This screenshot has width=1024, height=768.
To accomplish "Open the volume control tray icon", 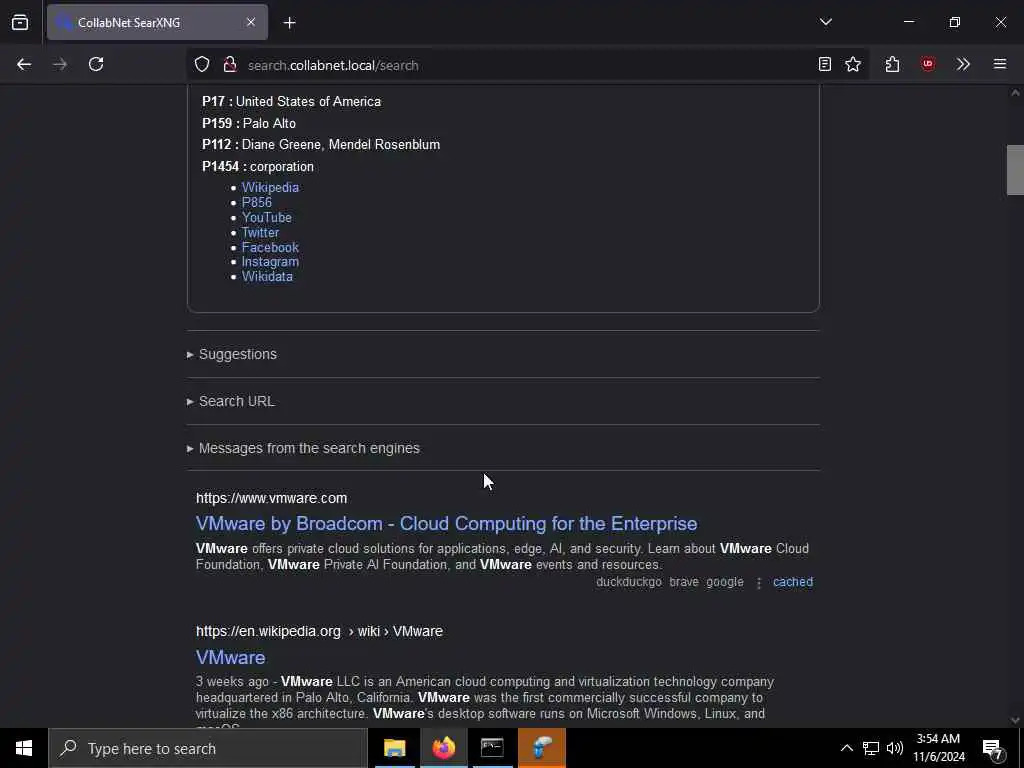I will (x=895, y=748).
